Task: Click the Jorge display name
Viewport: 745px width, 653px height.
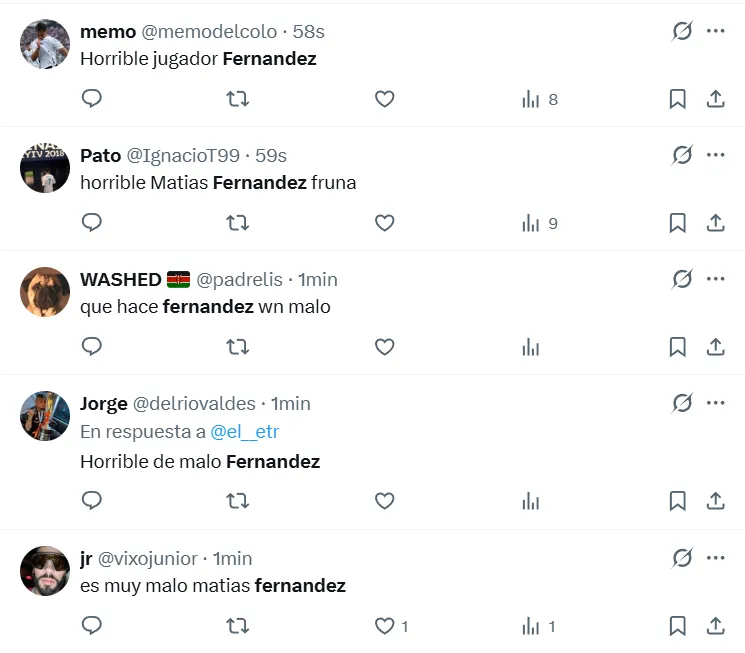Action: coord(103,404)
